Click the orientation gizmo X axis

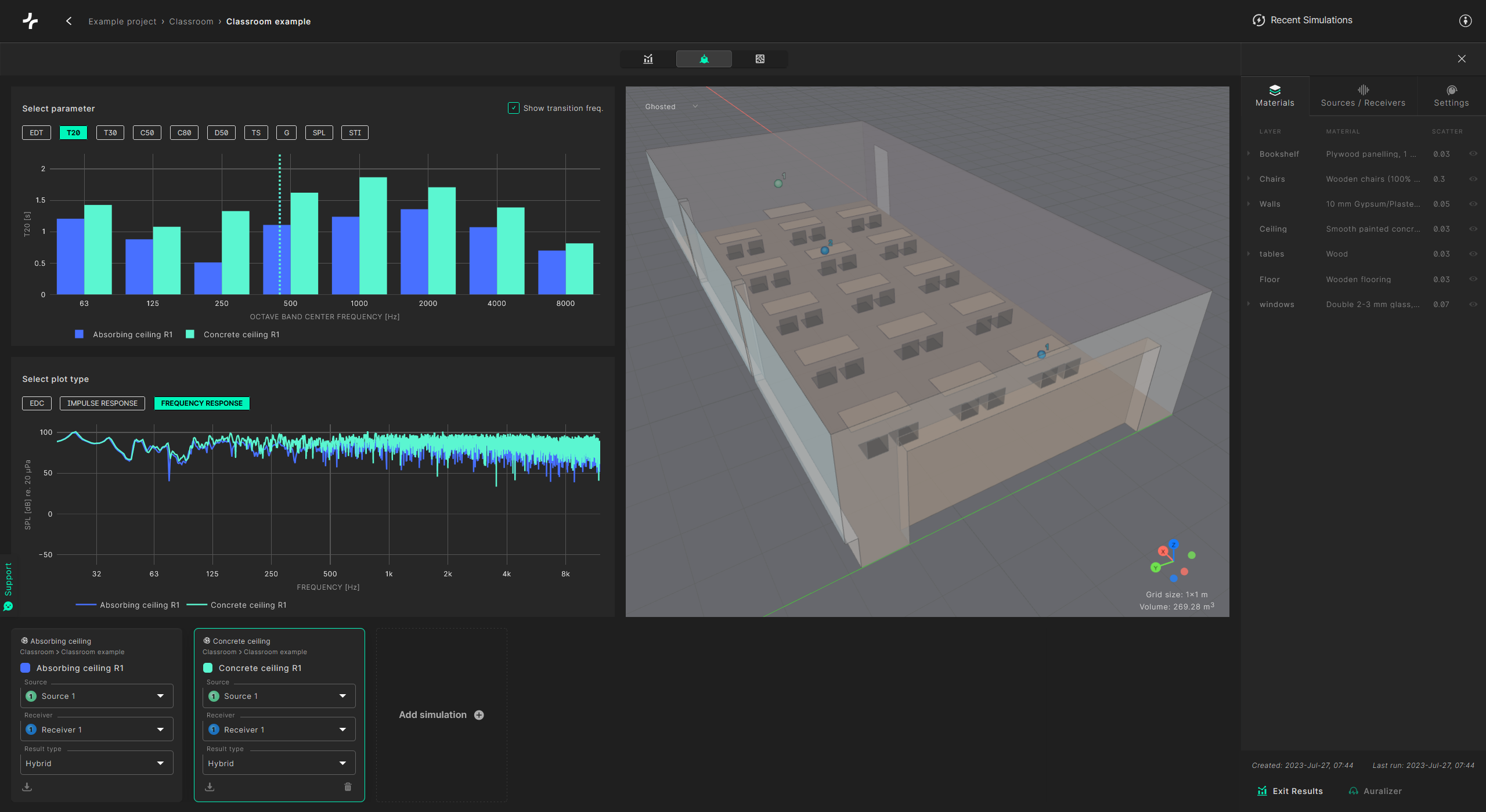[1163, 551]
